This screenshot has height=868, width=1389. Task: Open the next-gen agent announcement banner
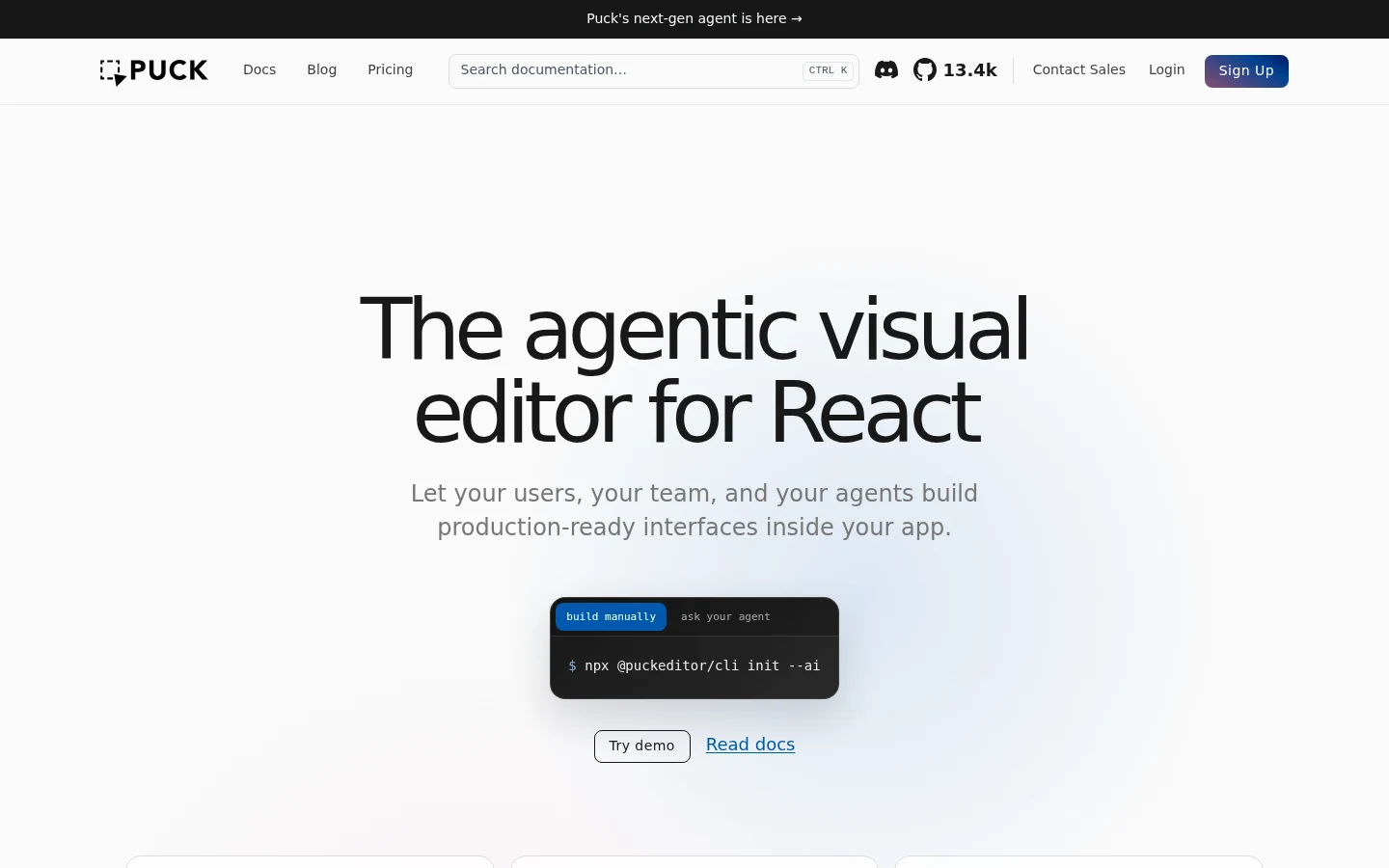[694, 18]
